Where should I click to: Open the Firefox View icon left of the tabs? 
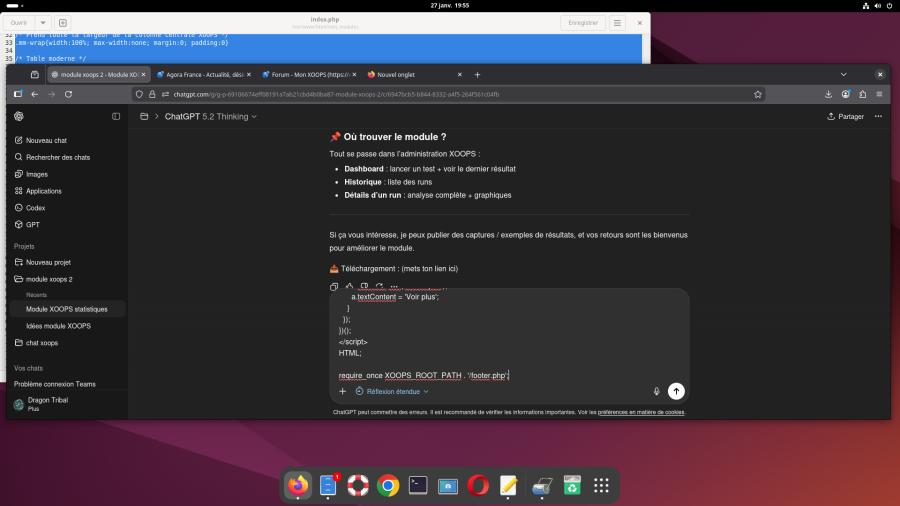34,75
